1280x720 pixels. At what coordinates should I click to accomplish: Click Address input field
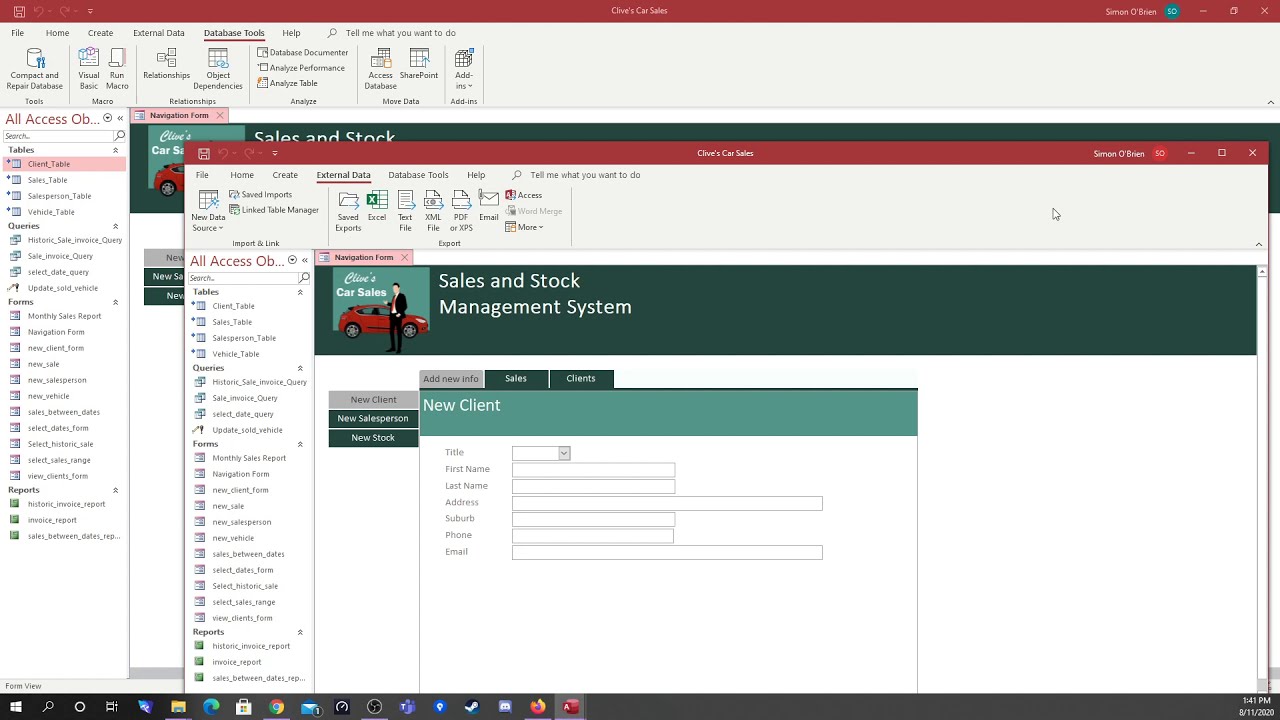click(x=667, y=503)
